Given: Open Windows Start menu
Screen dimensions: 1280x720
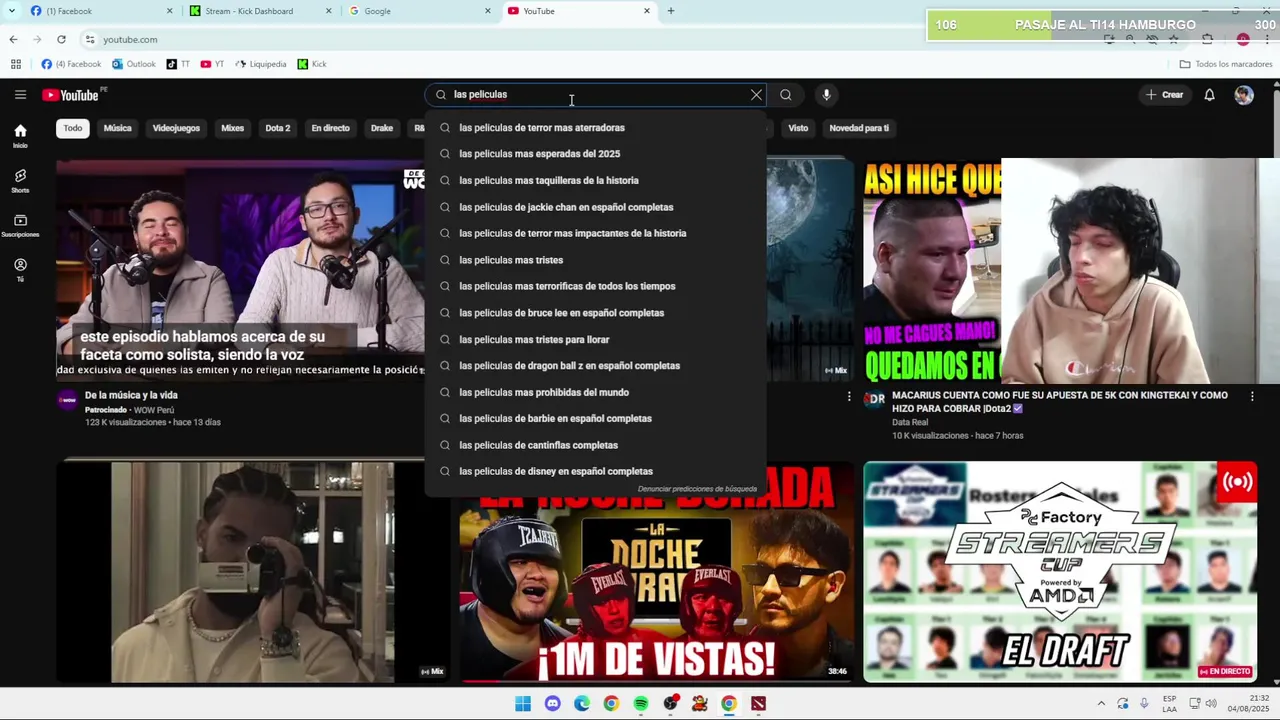Looking at the screenshot, I should 523,704.
